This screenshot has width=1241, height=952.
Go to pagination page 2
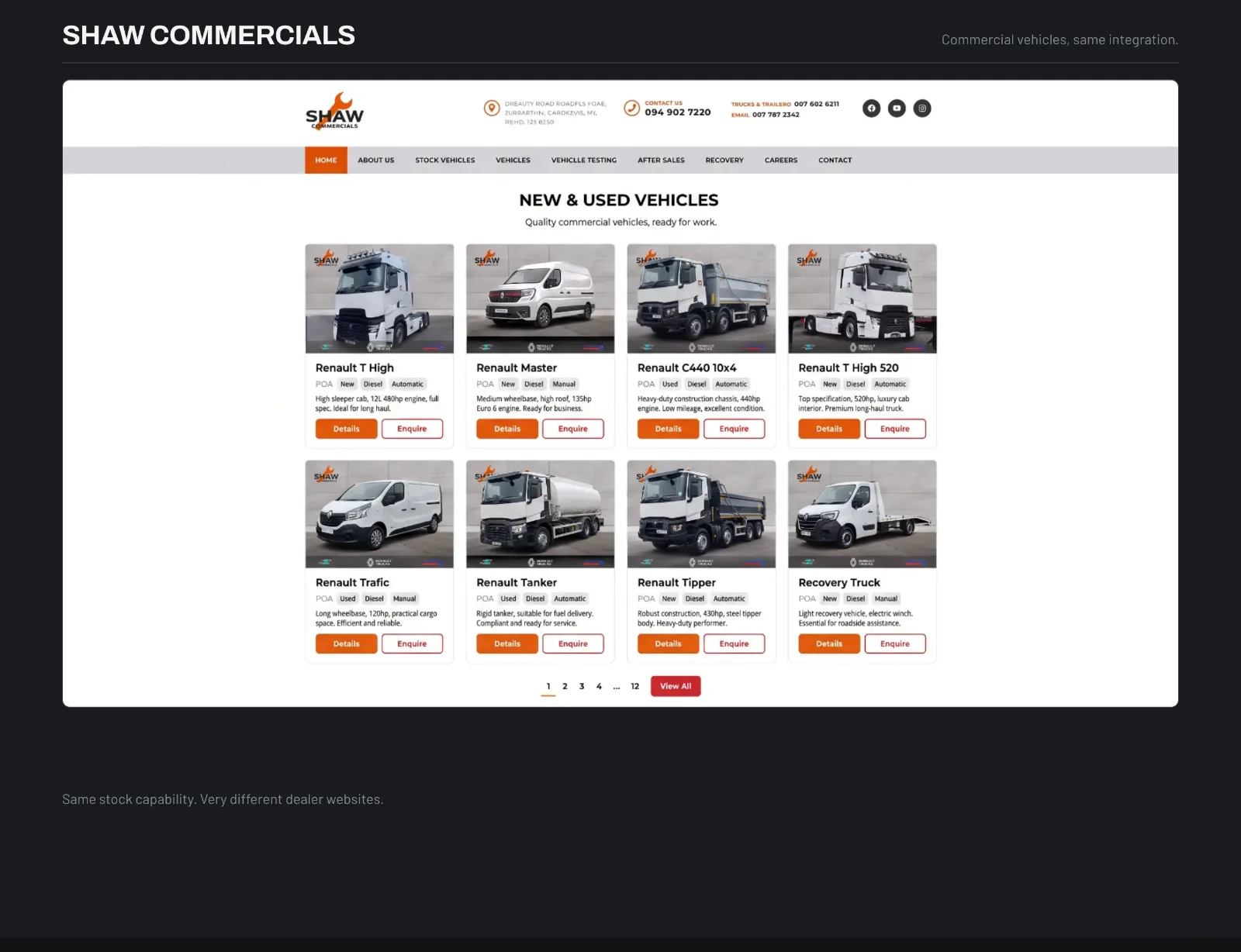point(565,686)
